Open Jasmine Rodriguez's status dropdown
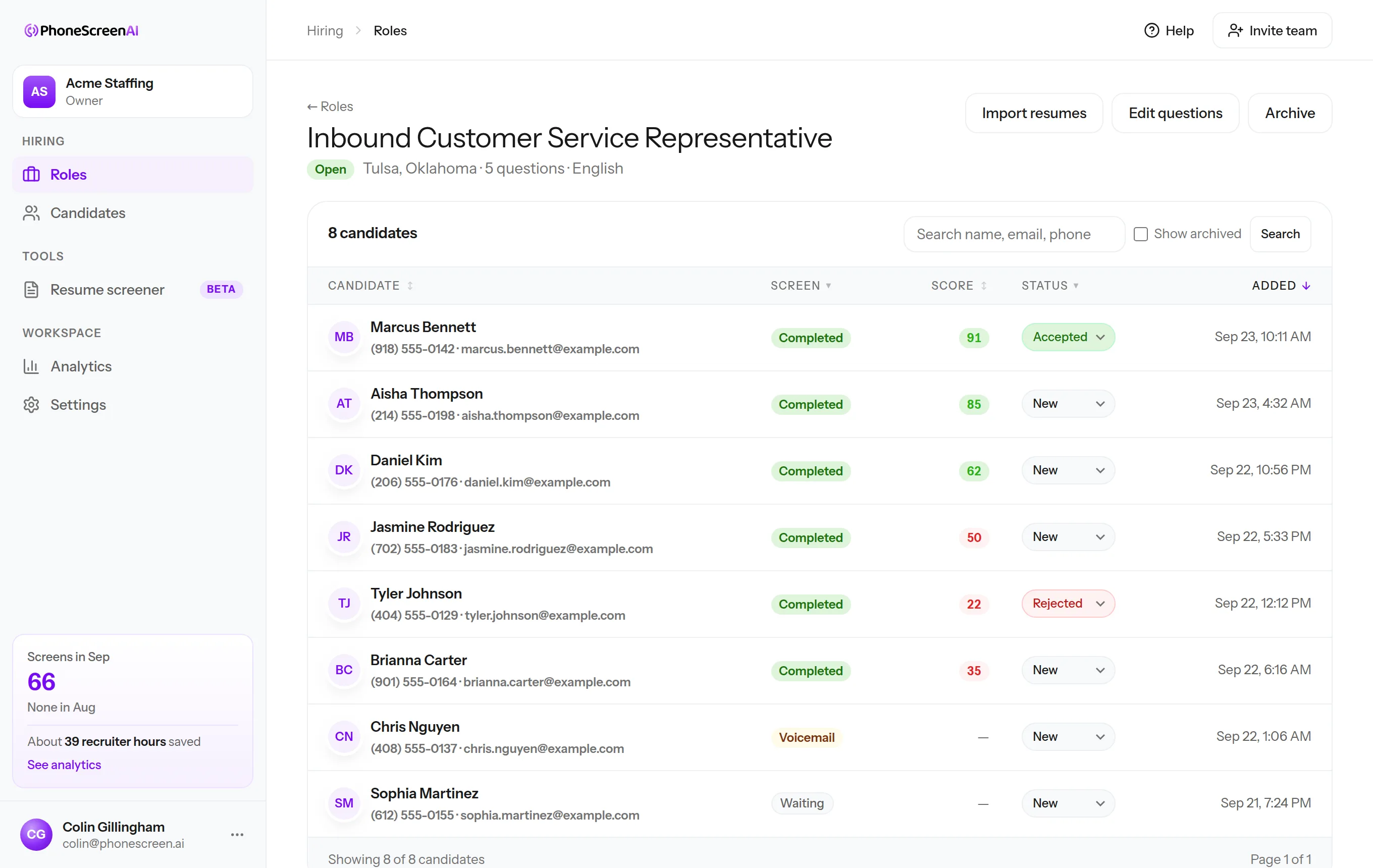 pyautogui.click(x=1068, y=537)
